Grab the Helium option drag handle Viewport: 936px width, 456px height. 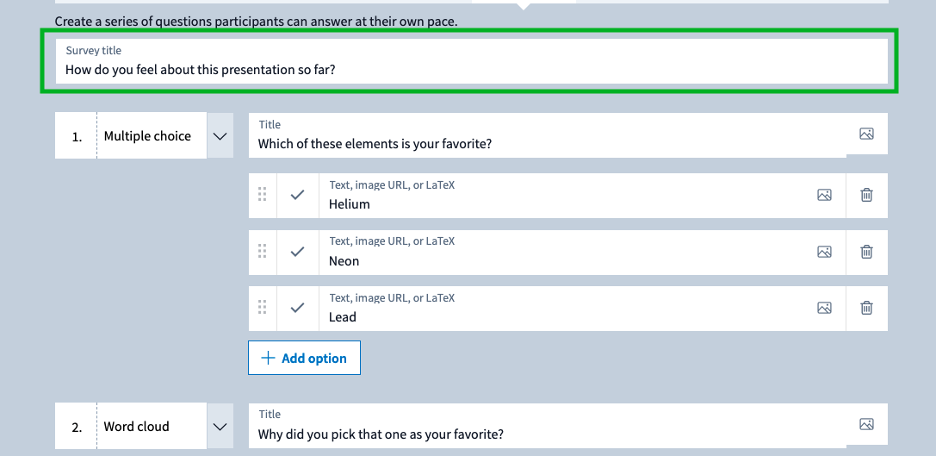pos(262,195)
